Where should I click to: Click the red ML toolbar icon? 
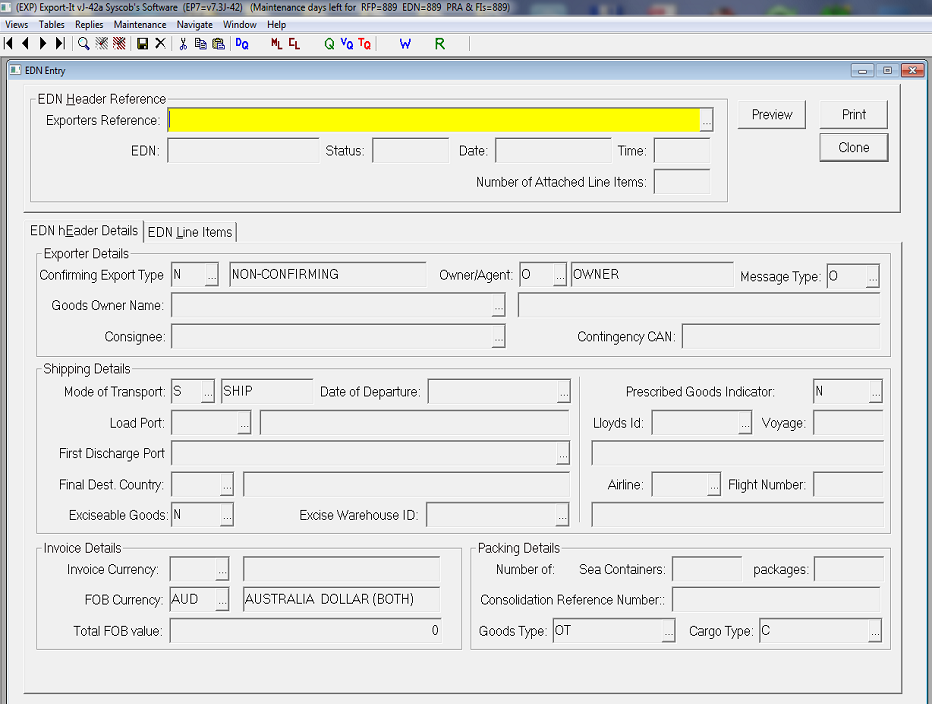(x=277, y=44)
